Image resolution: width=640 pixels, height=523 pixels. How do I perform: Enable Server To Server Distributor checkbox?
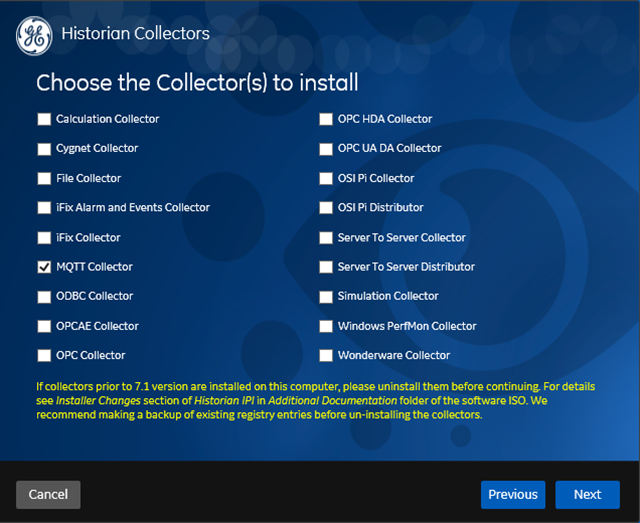pyautogui.click(x=326, y=267)
